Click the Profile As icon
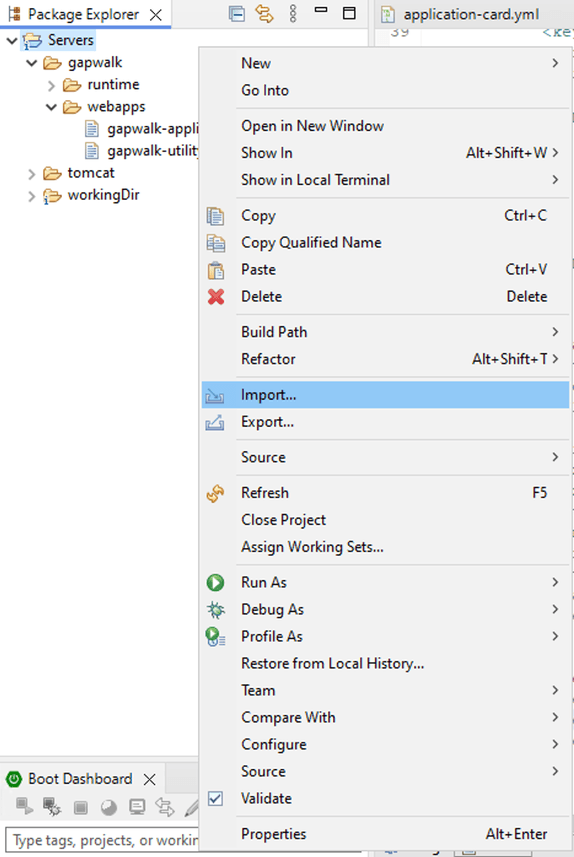Screen dimensions: 574x857 [x=215, y=637]
